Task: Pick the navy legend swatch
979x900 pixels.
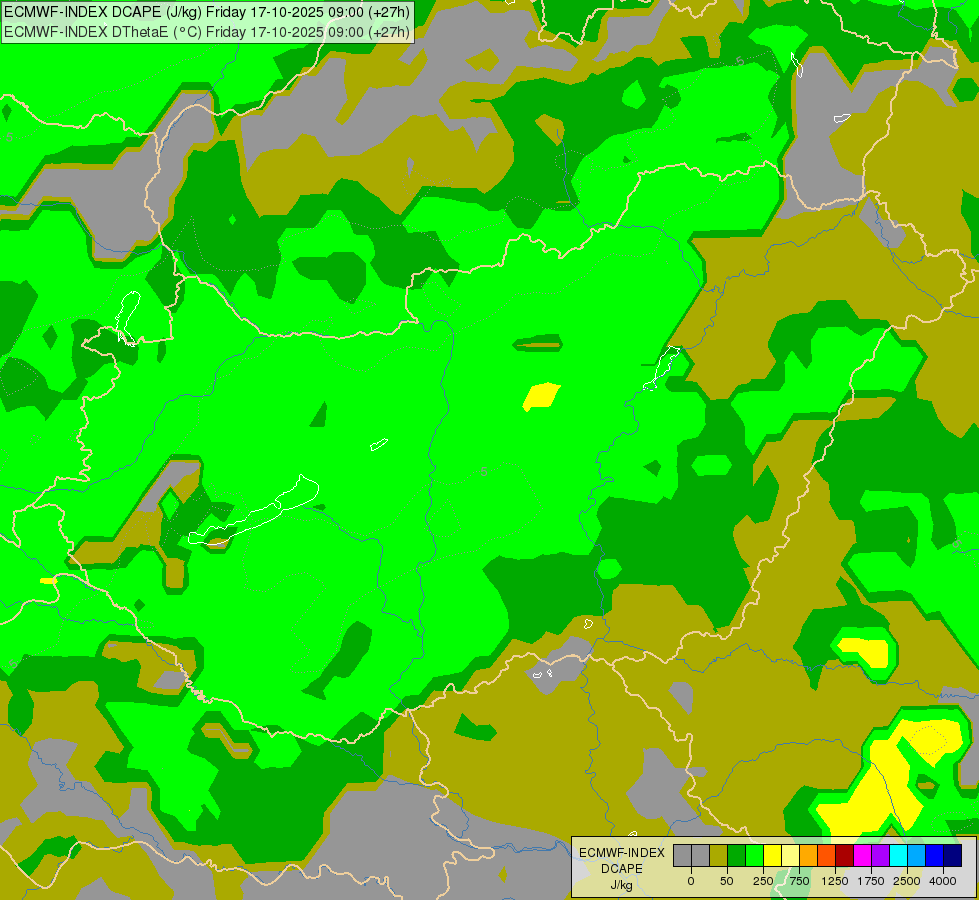Action: pyautogui.click(x=952, y=855)
